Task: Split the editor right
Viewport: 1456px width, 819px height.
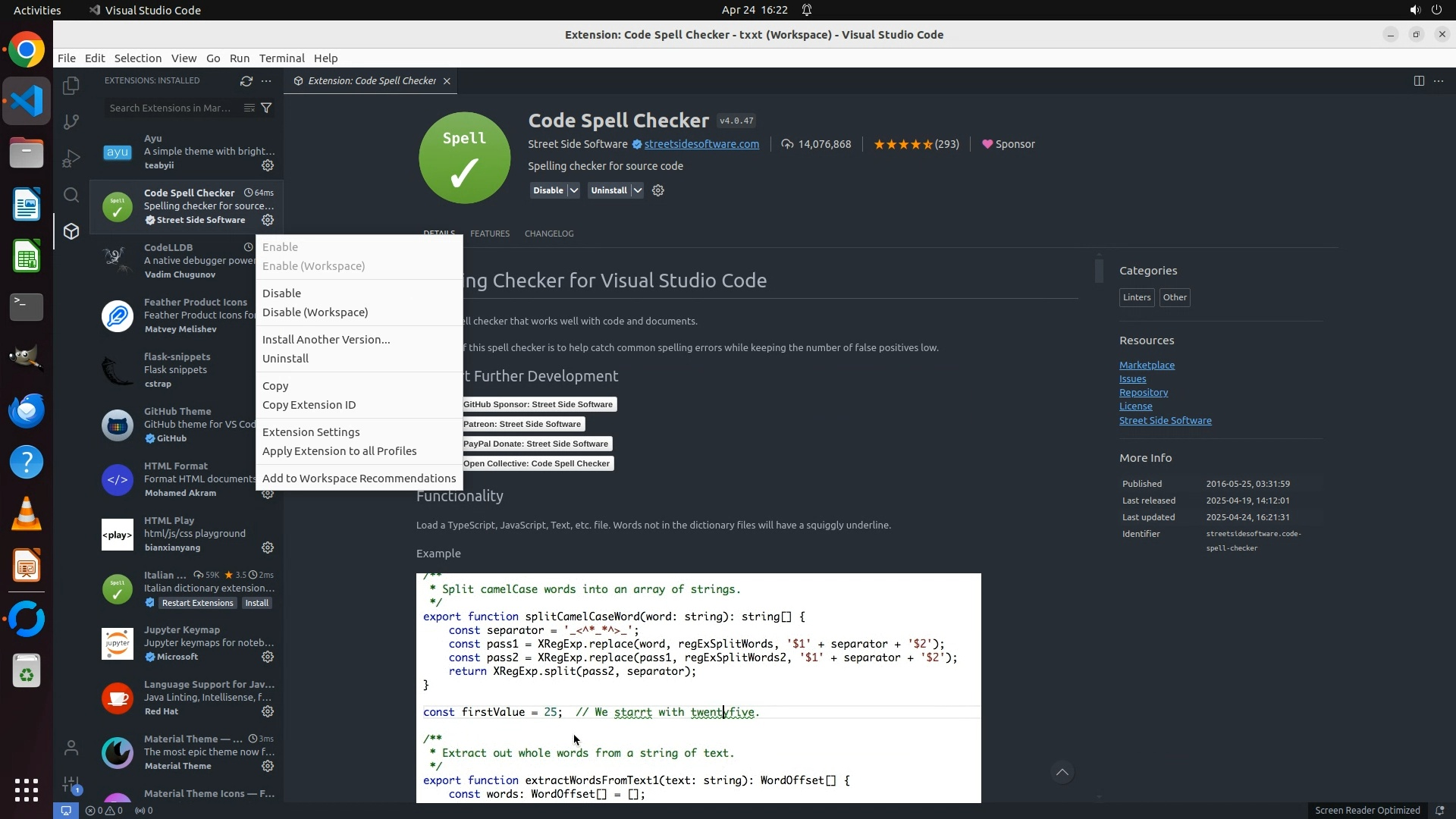Action: pyautogui.click(x=1419, y=80)
